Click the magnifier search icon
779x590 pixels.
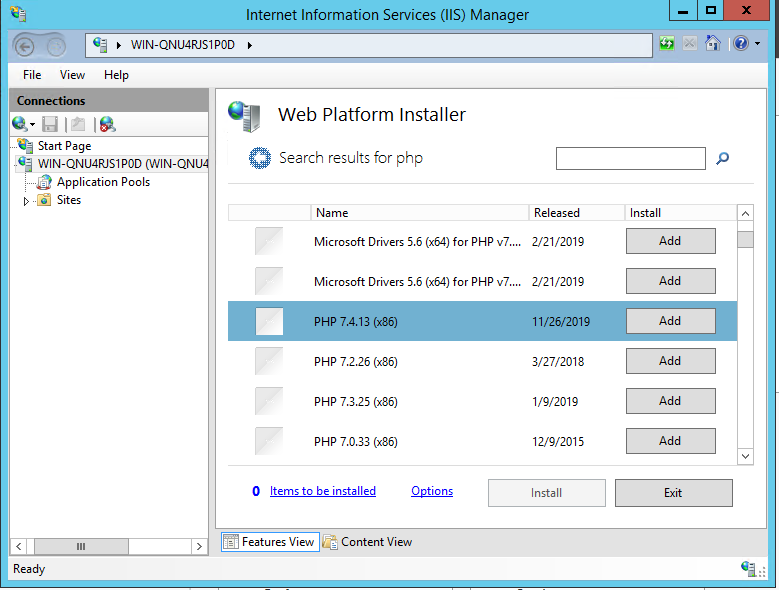722,158
